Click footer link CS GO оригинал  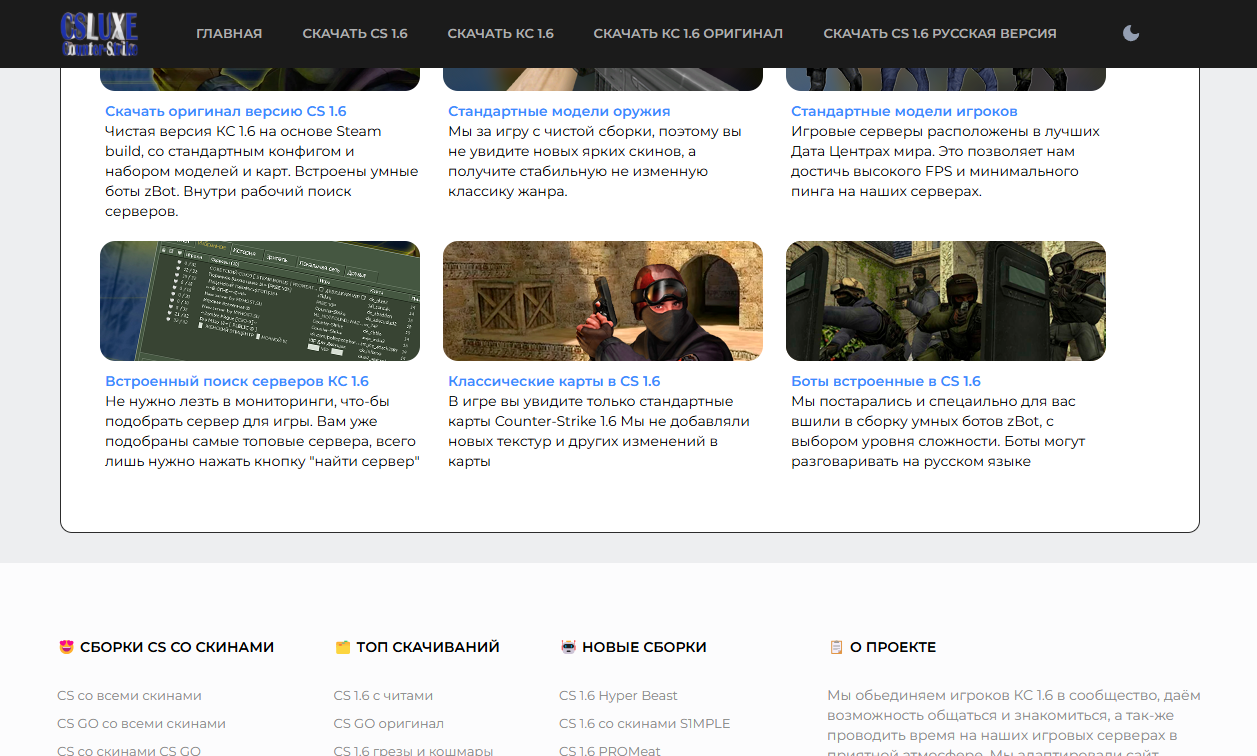pos(388,723)
